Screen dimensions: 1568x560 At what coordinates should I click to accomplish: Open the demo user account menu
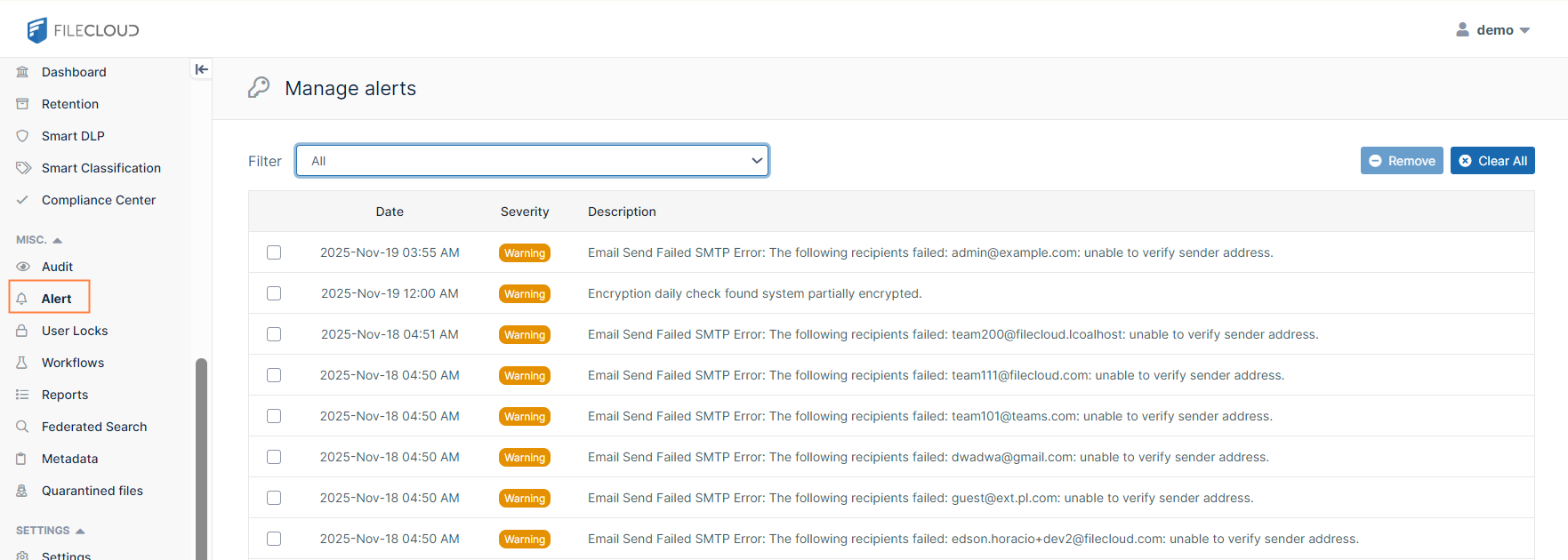coord(1493,30)
